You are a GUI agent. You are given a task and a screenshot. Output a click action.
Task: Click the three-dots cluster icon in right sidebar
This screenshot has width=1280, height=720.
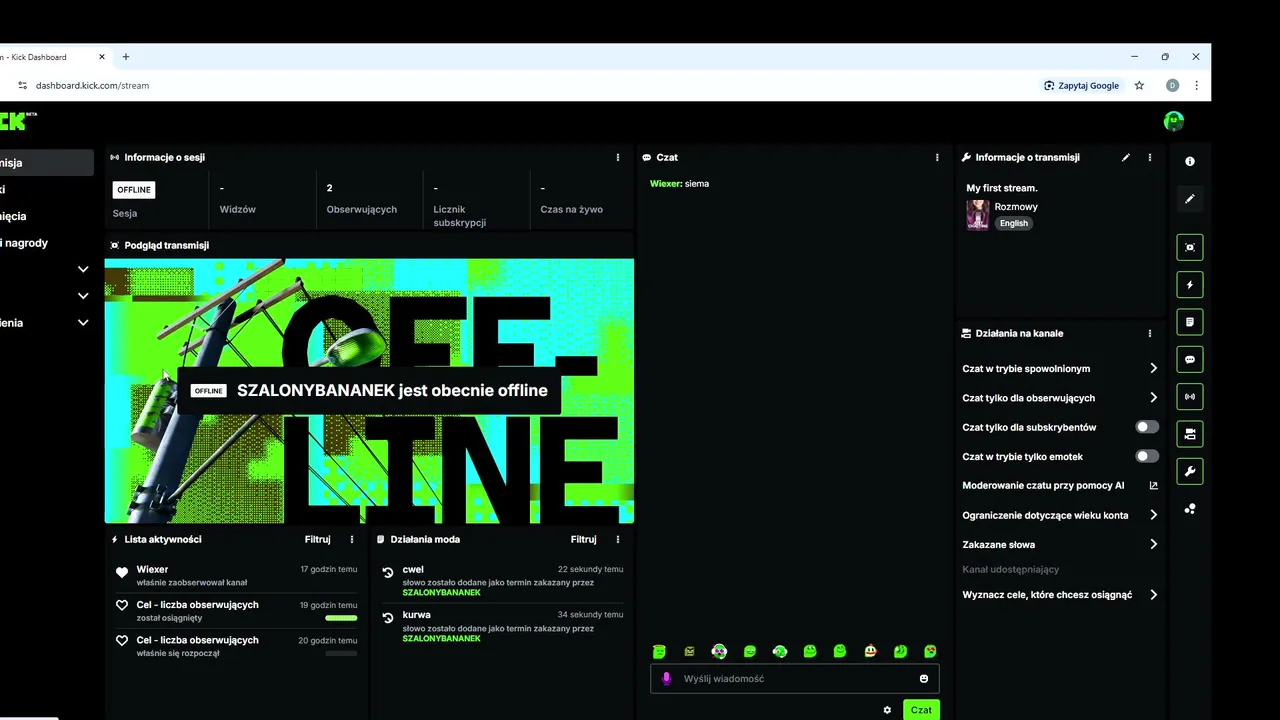(x=1190, y=509)
